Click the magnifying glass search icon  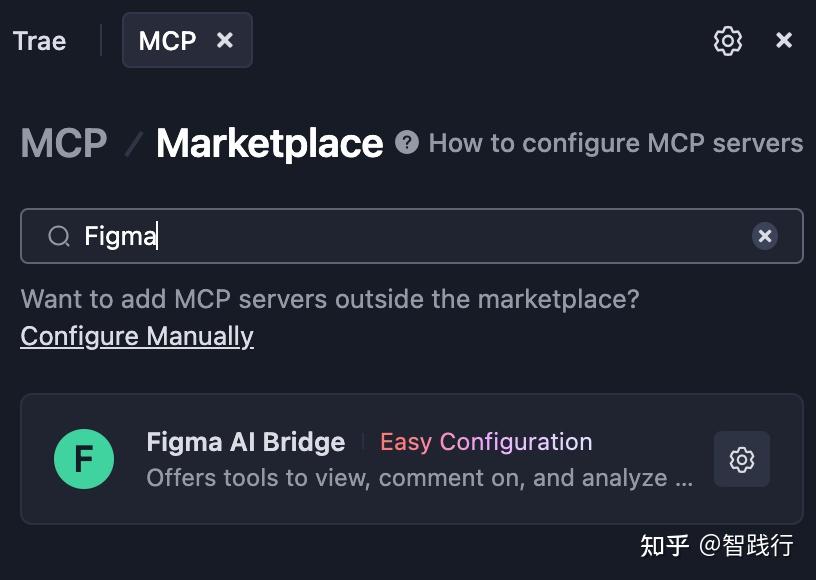tap(59, 235)
